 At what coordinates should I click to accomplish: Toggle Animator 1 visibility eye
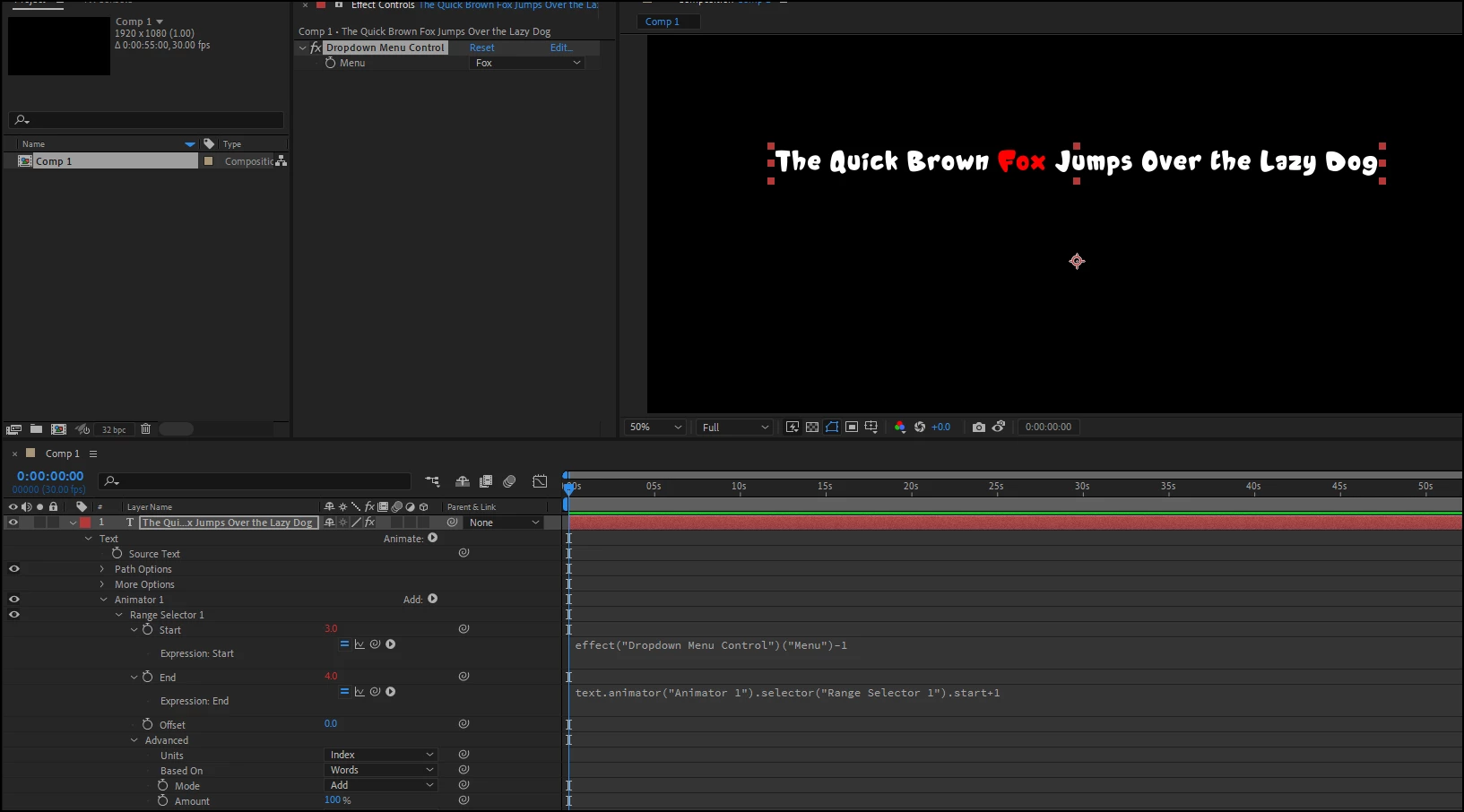13,599
